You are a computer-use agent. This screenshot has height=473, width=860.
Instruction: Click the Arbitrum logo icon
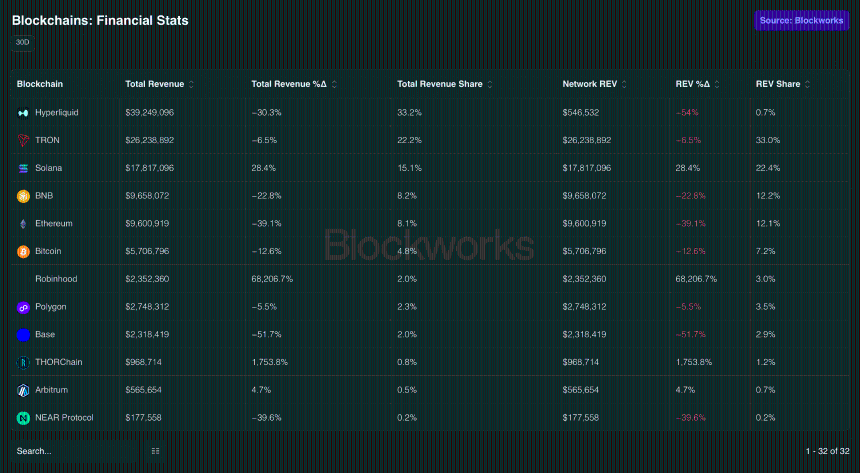[23, 390]
